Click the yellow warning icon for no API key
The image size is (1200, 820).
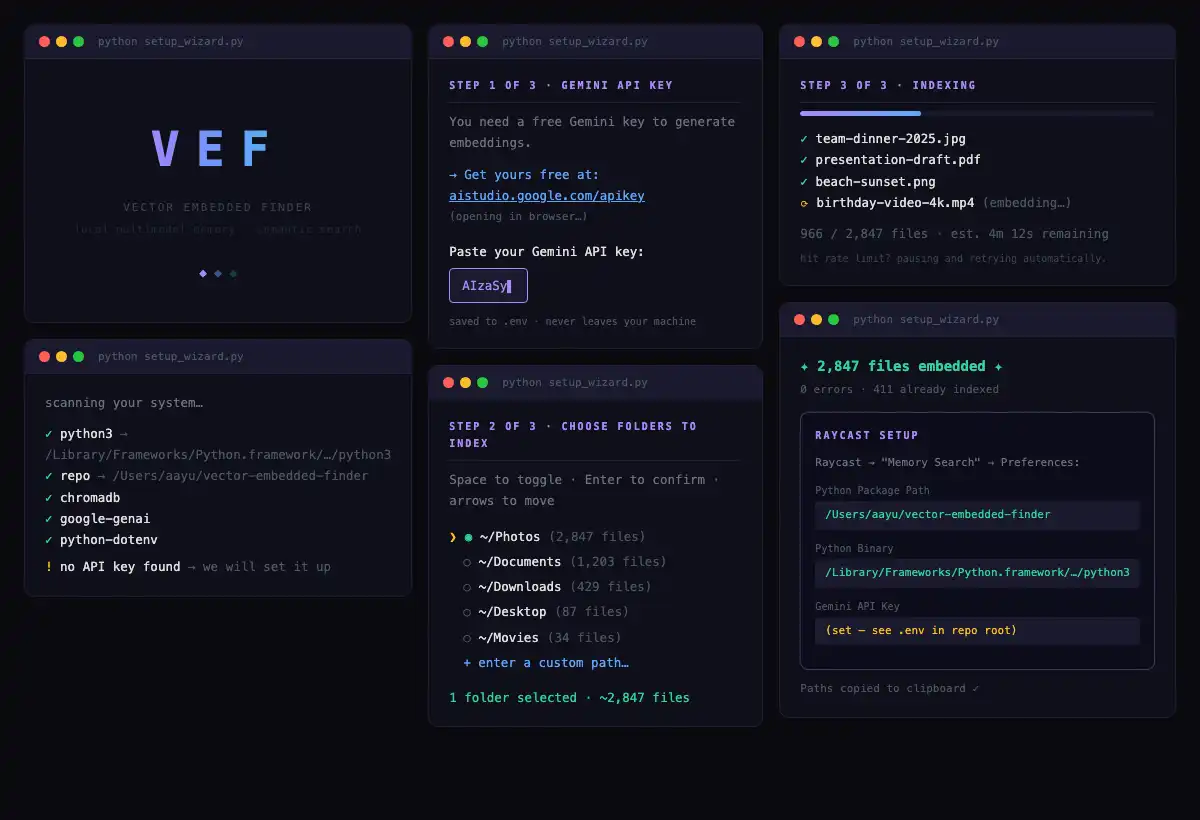(49, 567)
